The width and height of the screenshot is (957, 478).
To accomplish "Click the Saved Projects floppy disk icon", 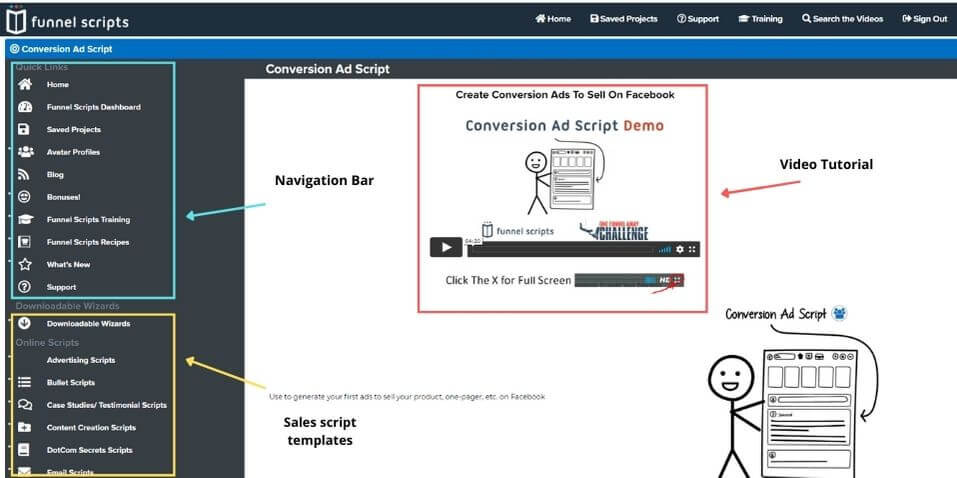I will tap(24, 129).
